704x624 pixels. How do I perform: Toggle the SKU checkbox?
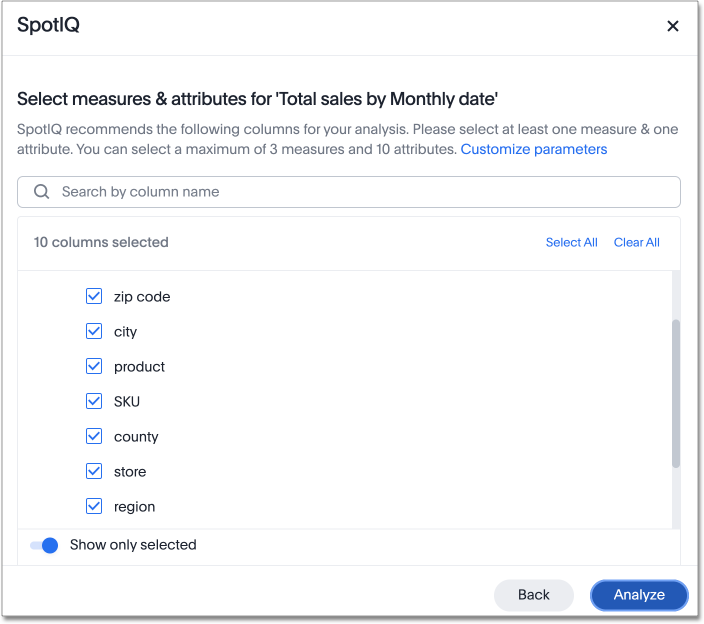click(94, 401)
